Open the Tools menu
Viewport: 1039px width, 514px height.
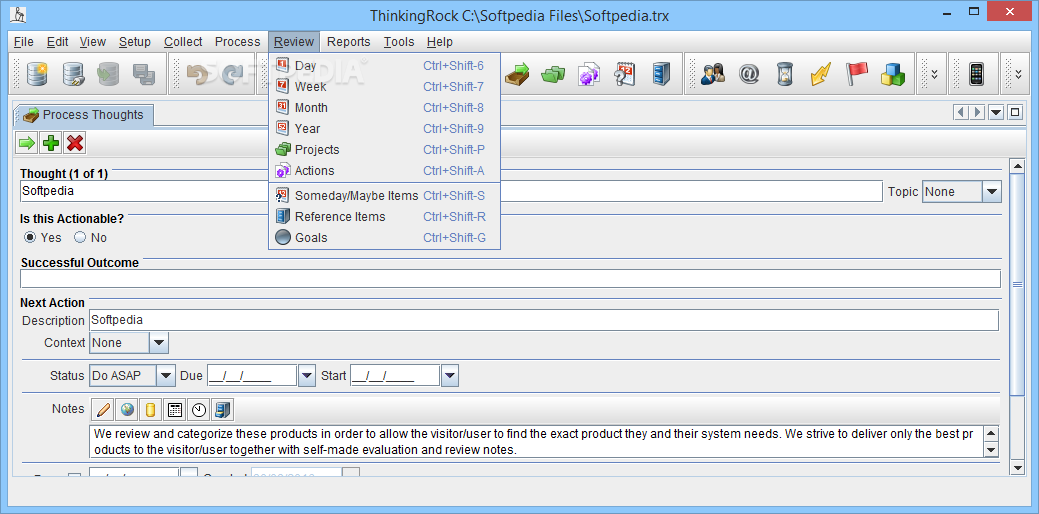399,42
